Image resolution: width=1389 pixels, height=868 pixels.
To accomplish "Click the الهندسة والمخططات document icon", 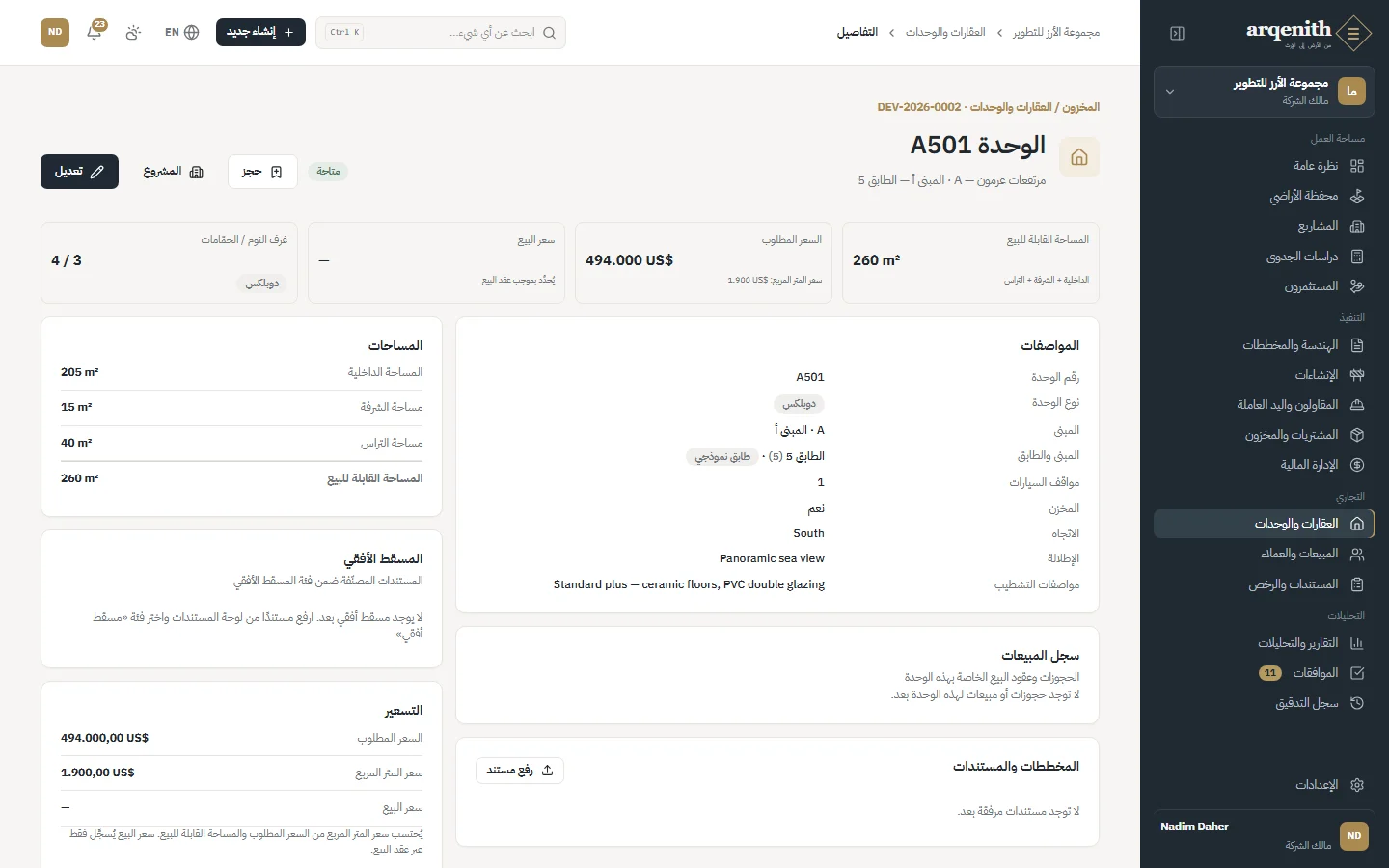I will click(x=1357, y=345).
